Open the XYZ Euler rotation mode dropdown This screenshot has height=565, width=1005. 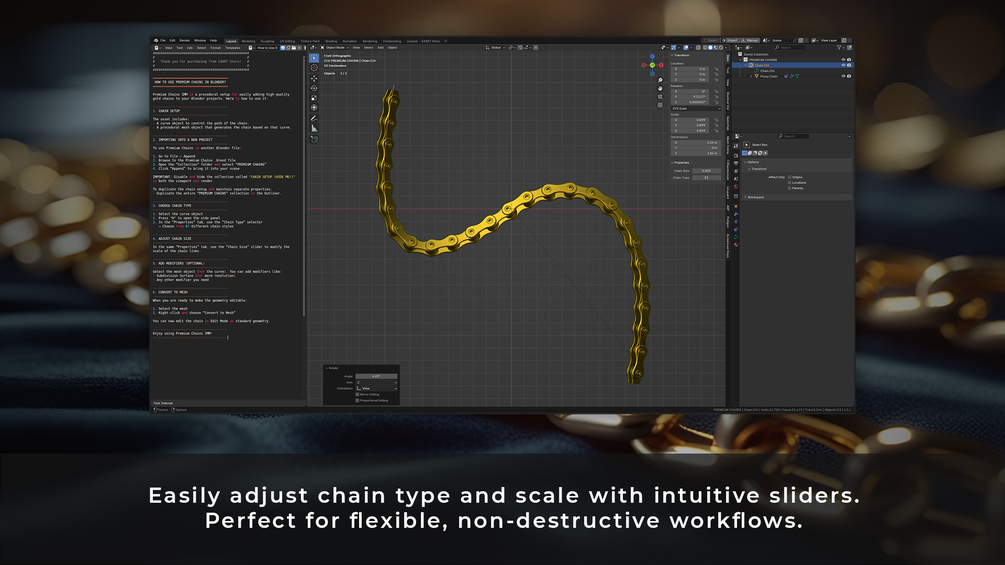(x=695, y=108)
